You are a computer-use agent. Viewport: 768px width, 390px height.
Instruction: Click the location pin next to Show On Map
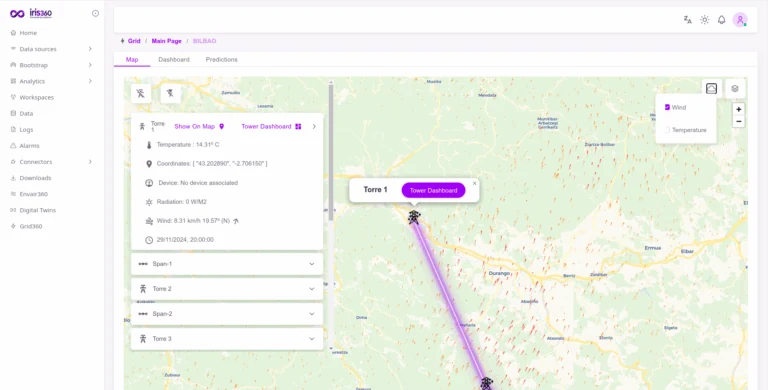pyautogui.click(x=221, y=126)
